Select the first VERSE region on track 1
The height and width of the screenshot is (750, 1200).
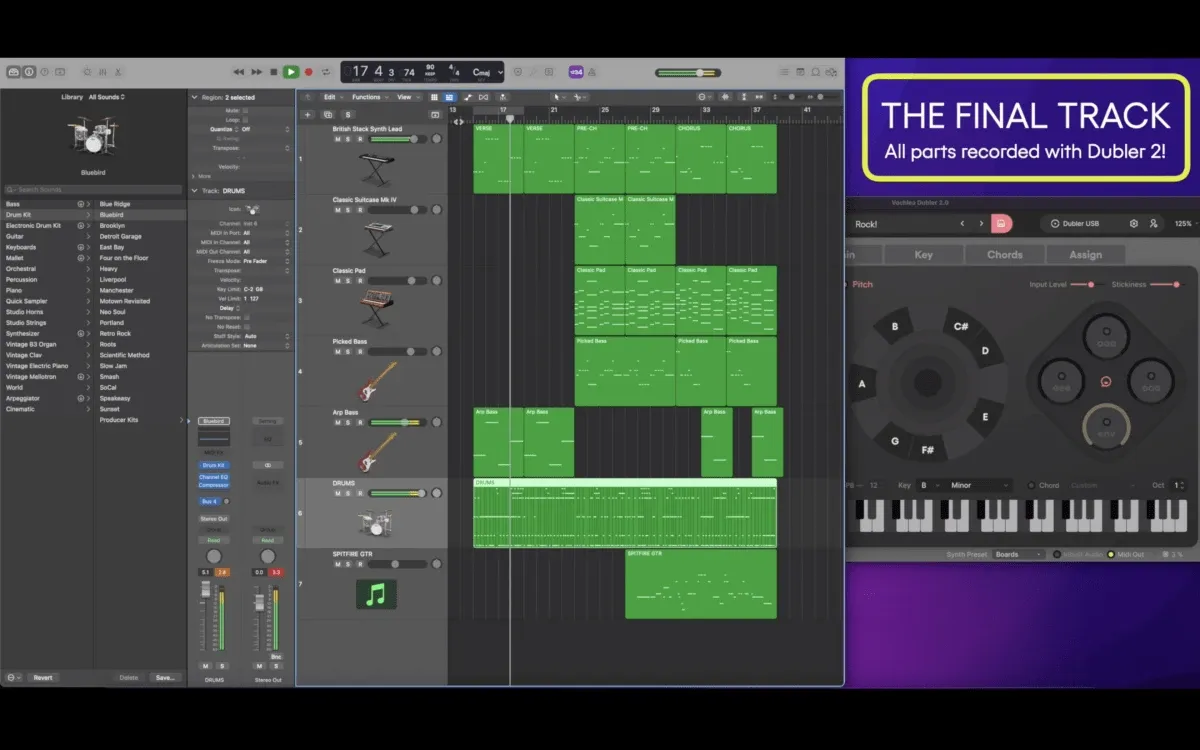tap(498, 158)
